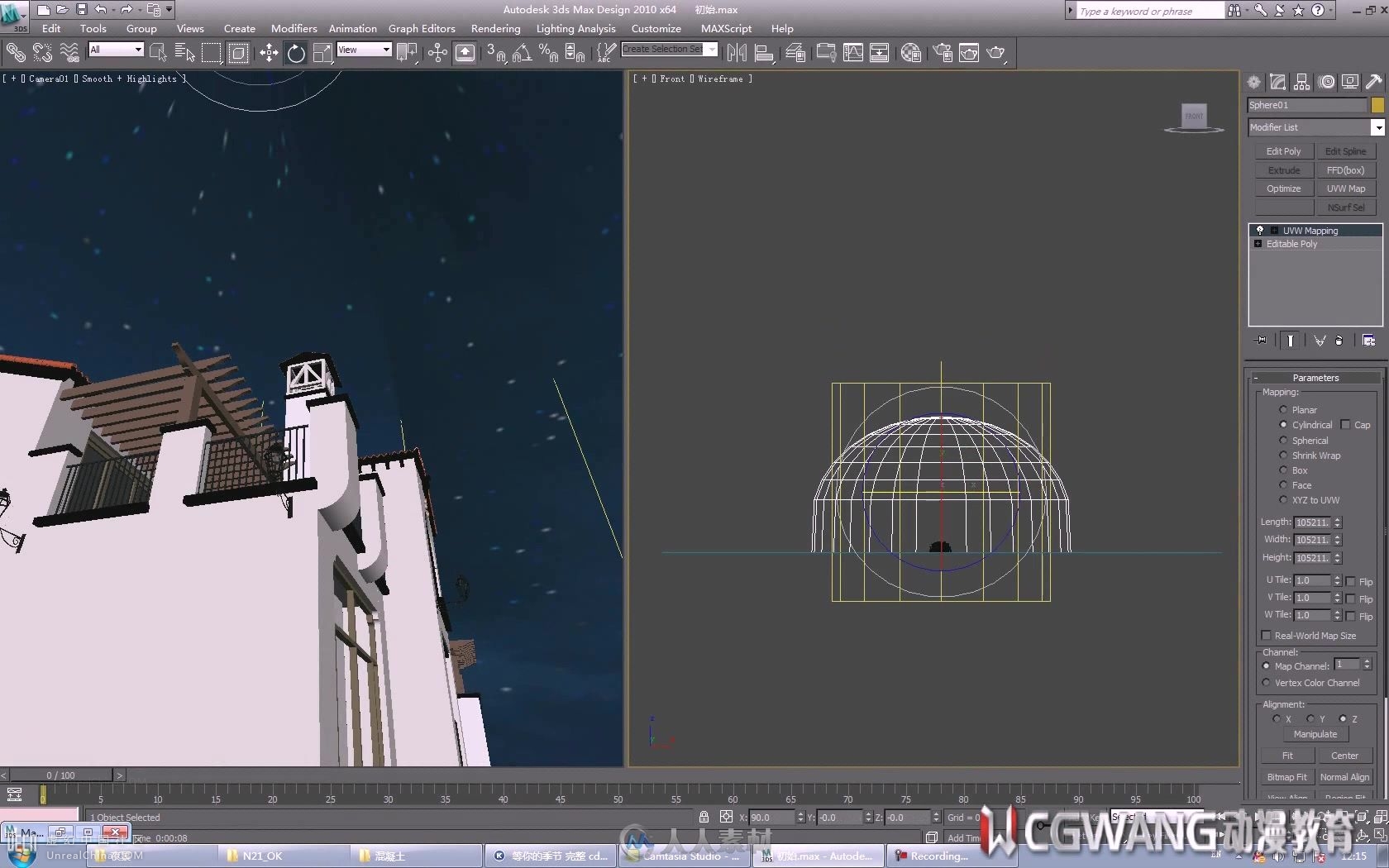Click Configure Modifier Sets icon
The height and width of the screenshot is (868, 1389).
click(1369, 341)
